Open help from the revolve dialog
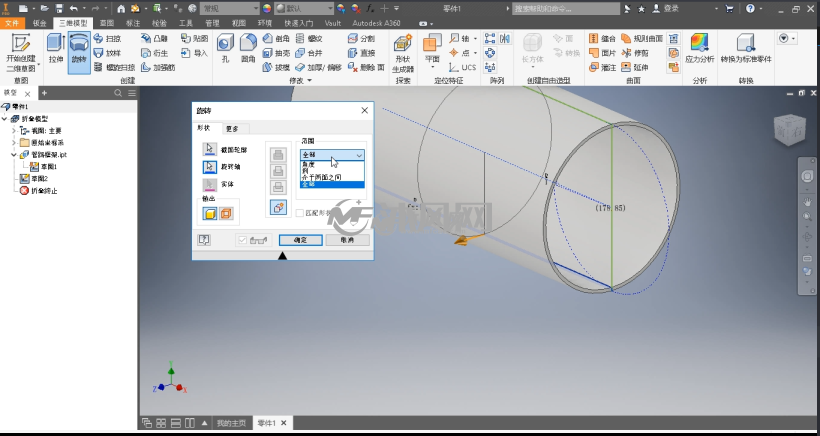The width and height of the screenshot is (820, 436). 204,240
